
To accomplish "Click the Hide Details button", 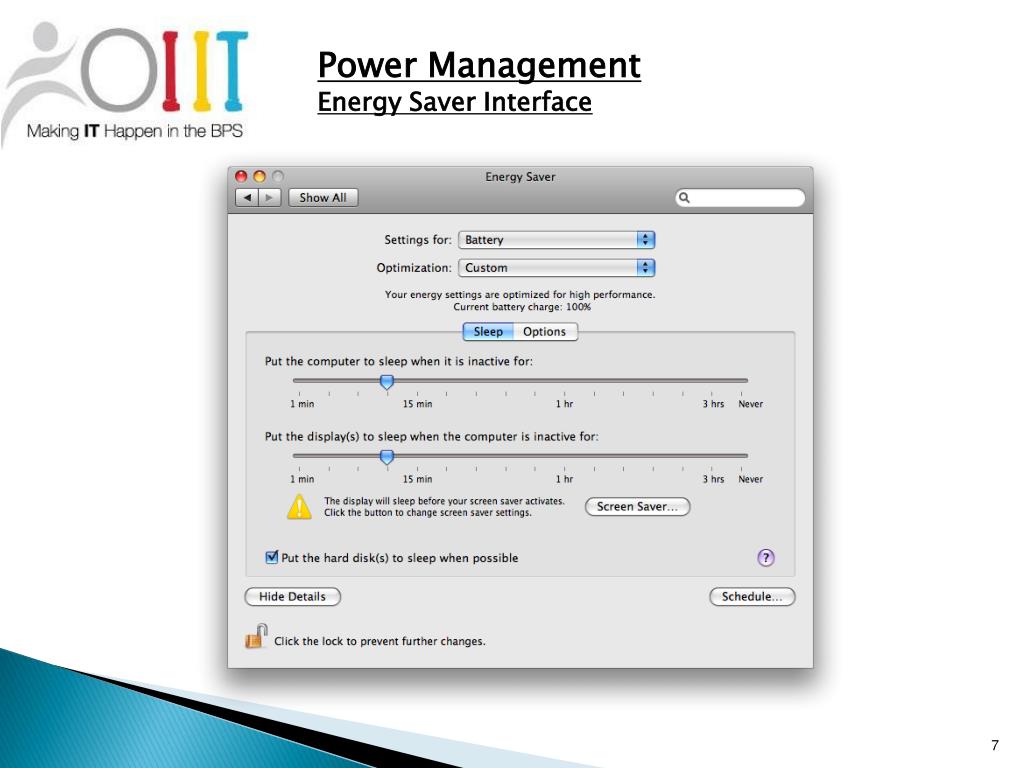I will click(x=293, y=596).
